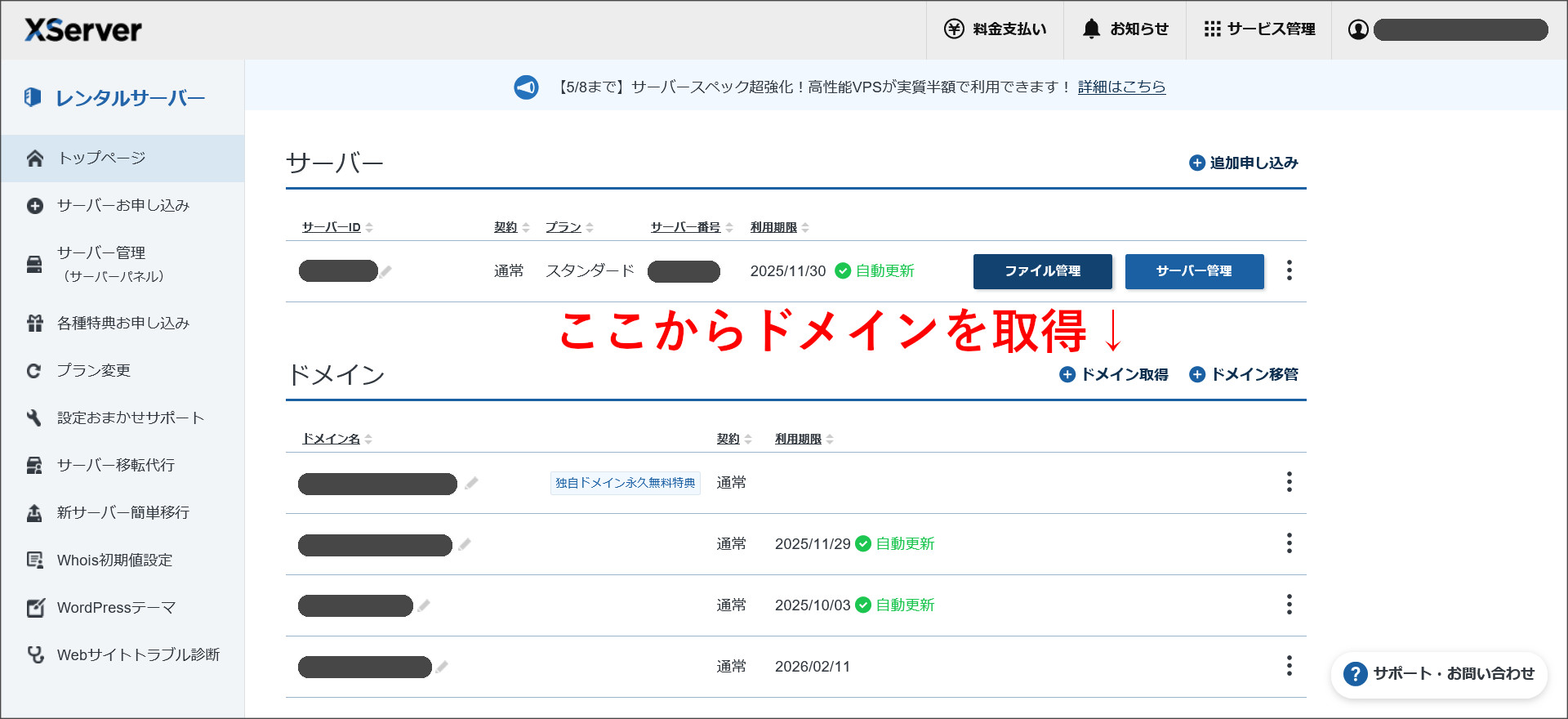Click 自動更新 on 2025/11/29 domain
This screenshot has width=1568, height=719.
[x=895, y=544]
